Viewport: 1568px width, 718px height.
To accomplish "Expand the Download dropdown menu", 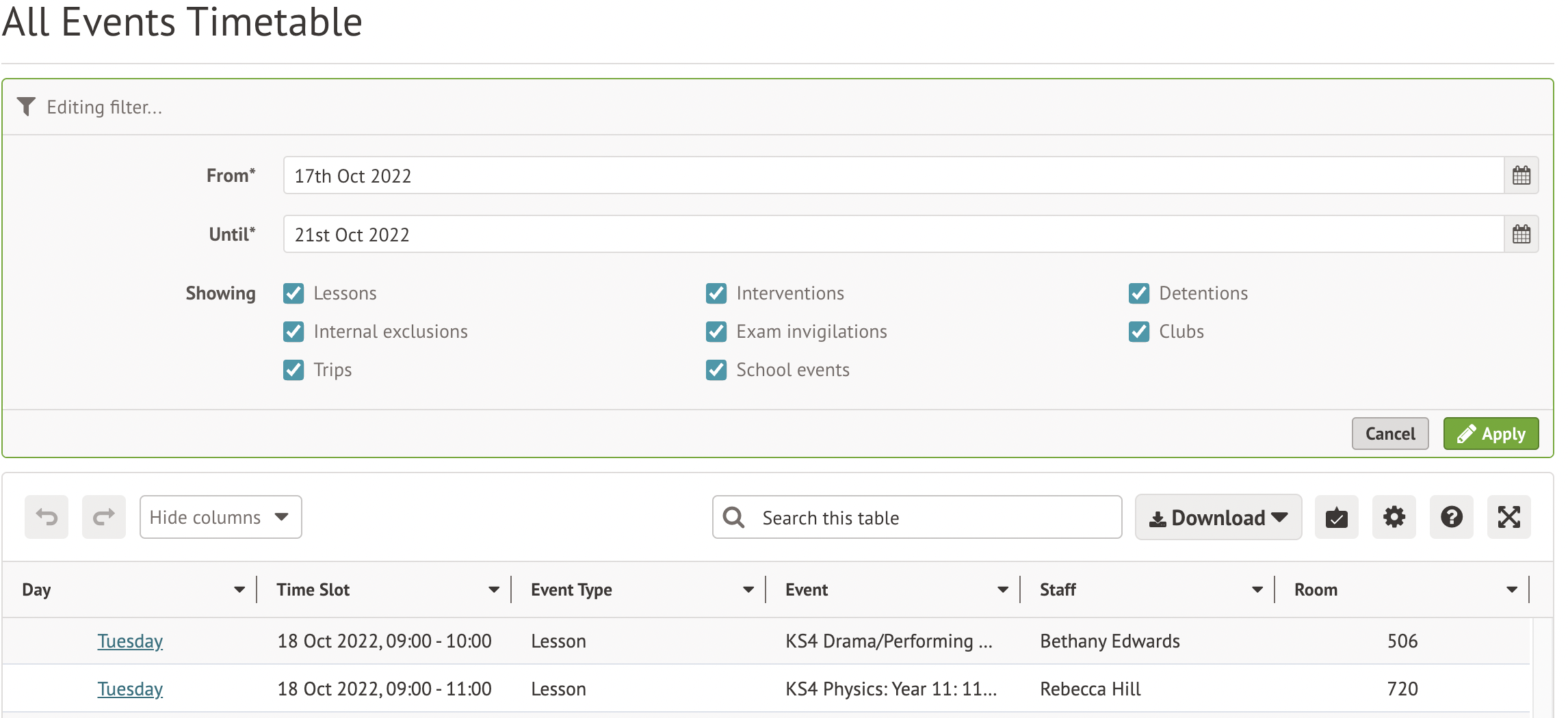I will pos(1218,518).
